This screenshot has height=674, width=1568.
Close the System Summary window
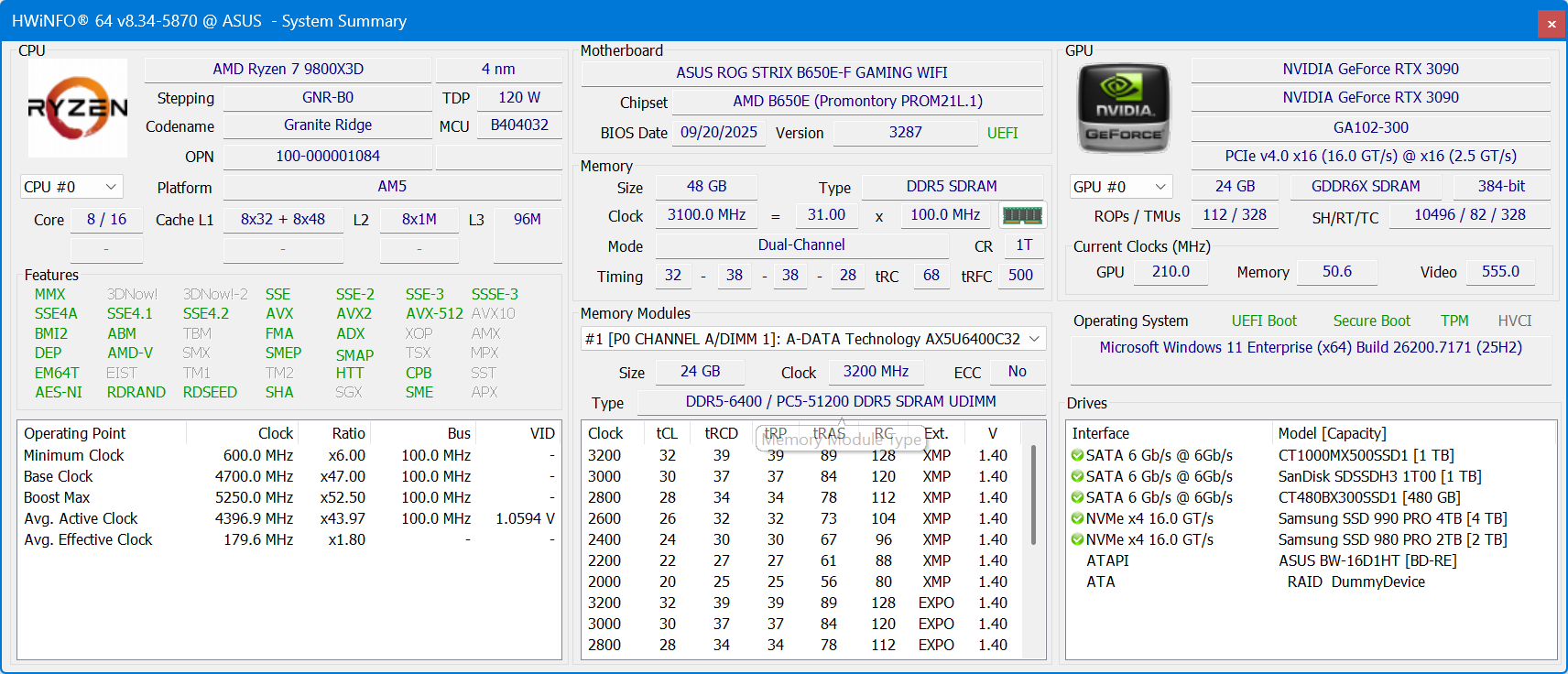pos(1552,24)
